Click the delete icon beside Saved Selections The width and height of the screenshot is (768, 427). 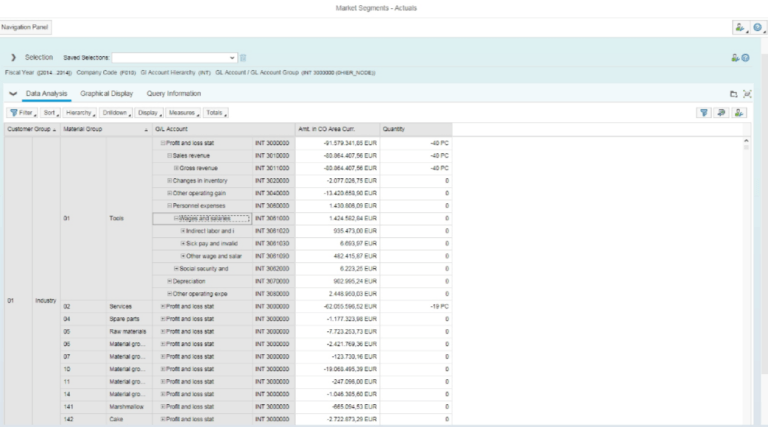pos(243,58)
